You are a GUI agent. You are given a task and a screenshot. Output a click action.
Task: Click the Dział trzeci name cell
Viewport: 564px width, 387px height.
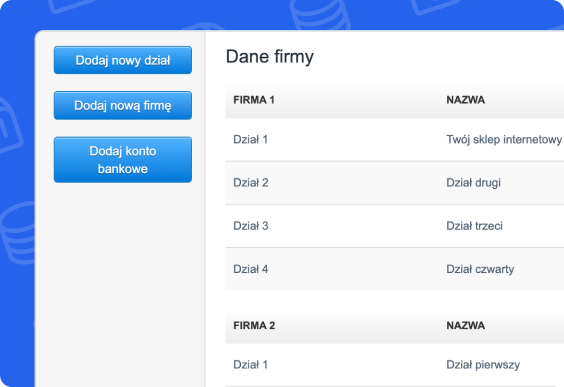(x=474, y=226)
